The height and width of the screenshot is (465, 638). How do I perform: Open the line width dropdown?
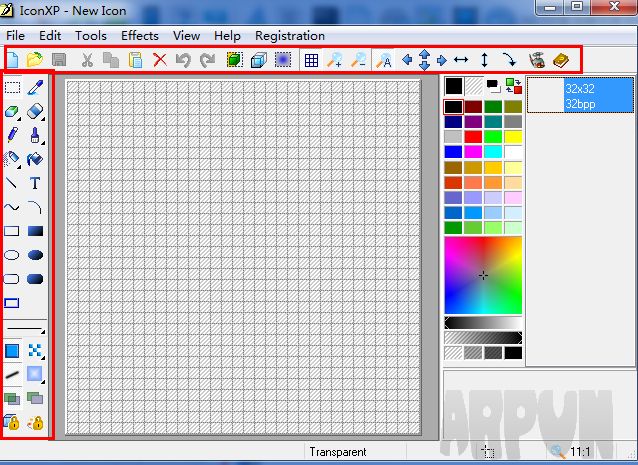point(26,328)
